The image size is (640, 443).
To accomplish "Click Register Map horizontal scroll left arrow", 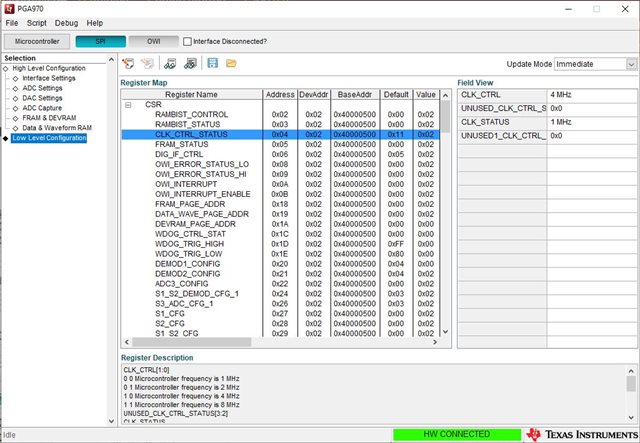I will [x=127, y=342].
